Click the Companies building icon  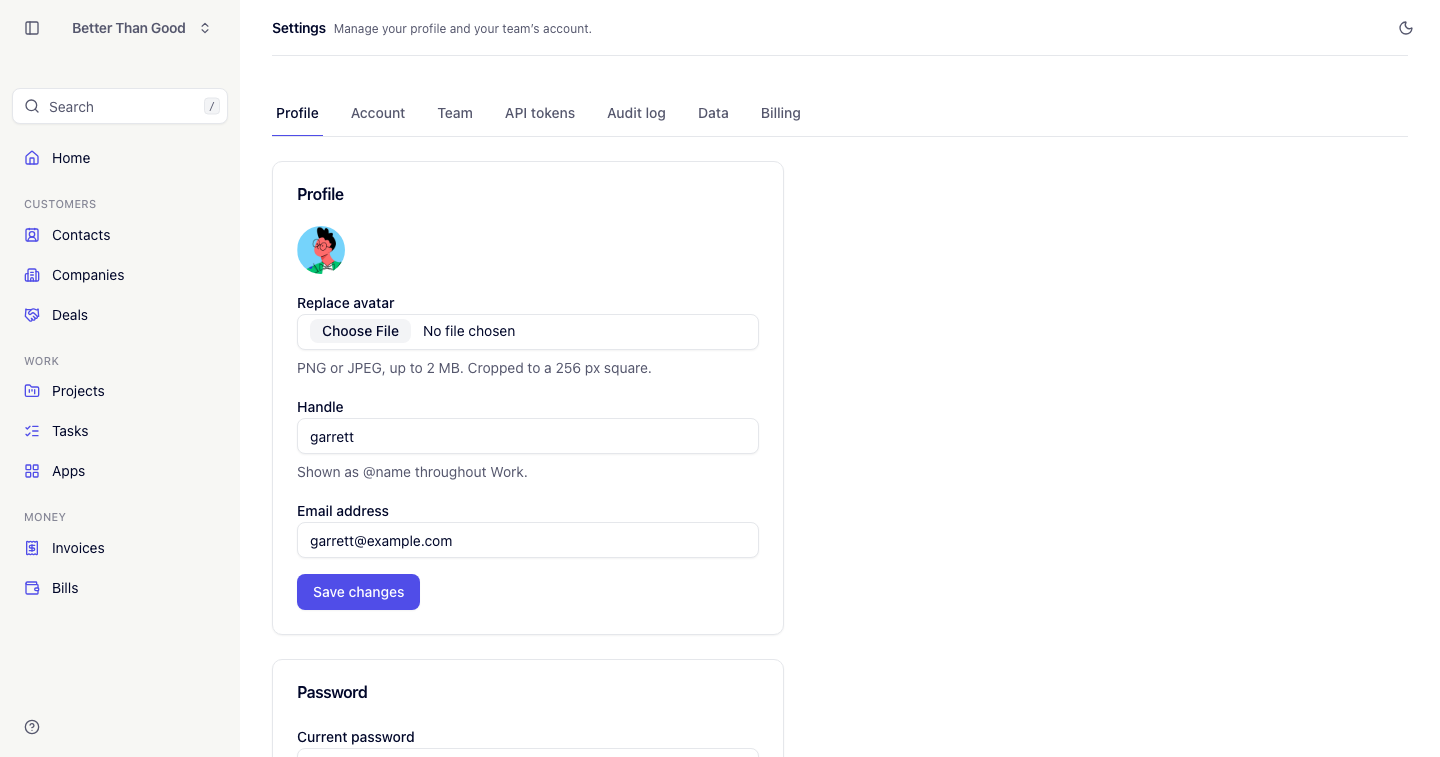[32, 275]
